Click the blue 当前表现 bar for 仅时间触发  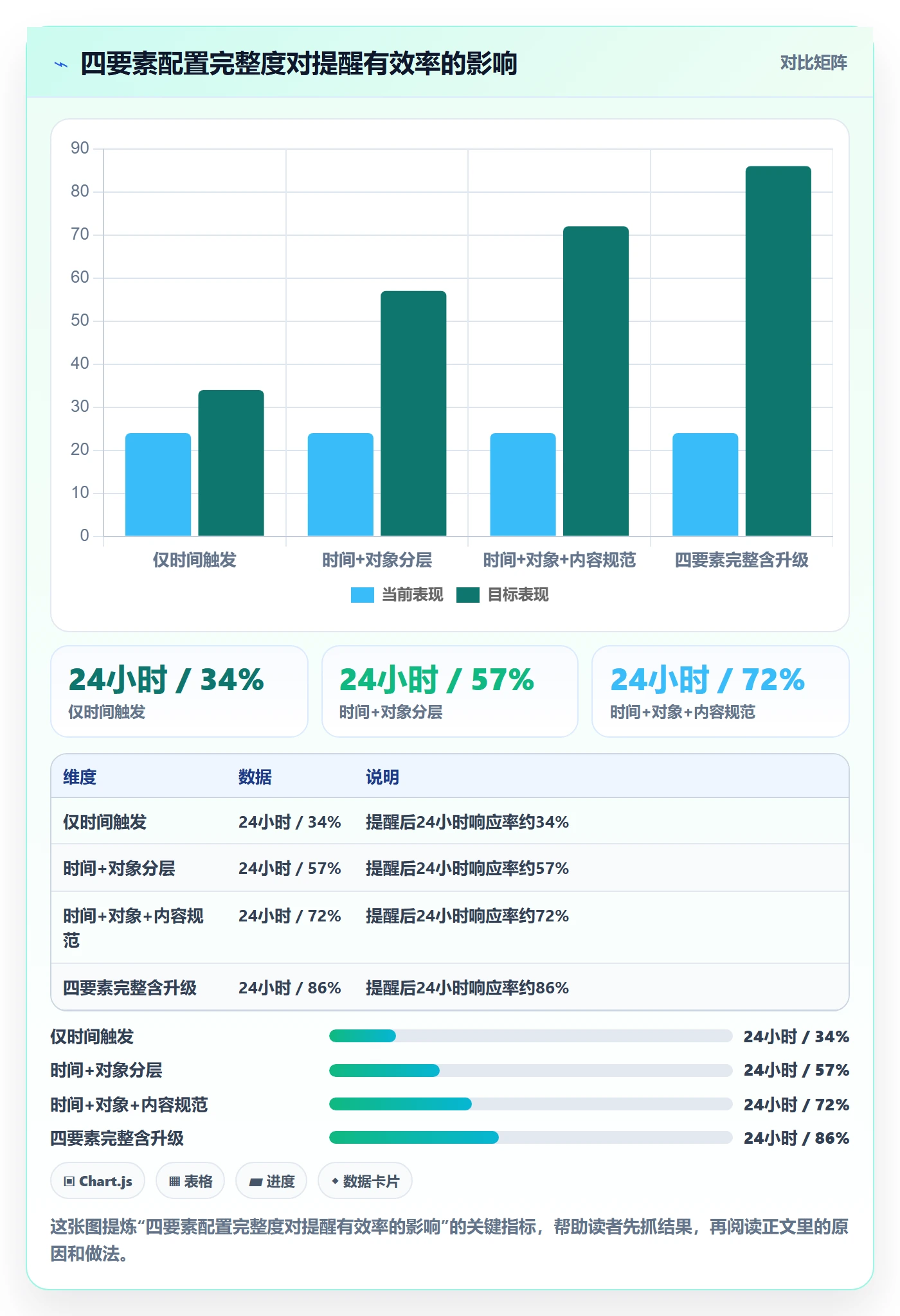(x=158, y=485)
